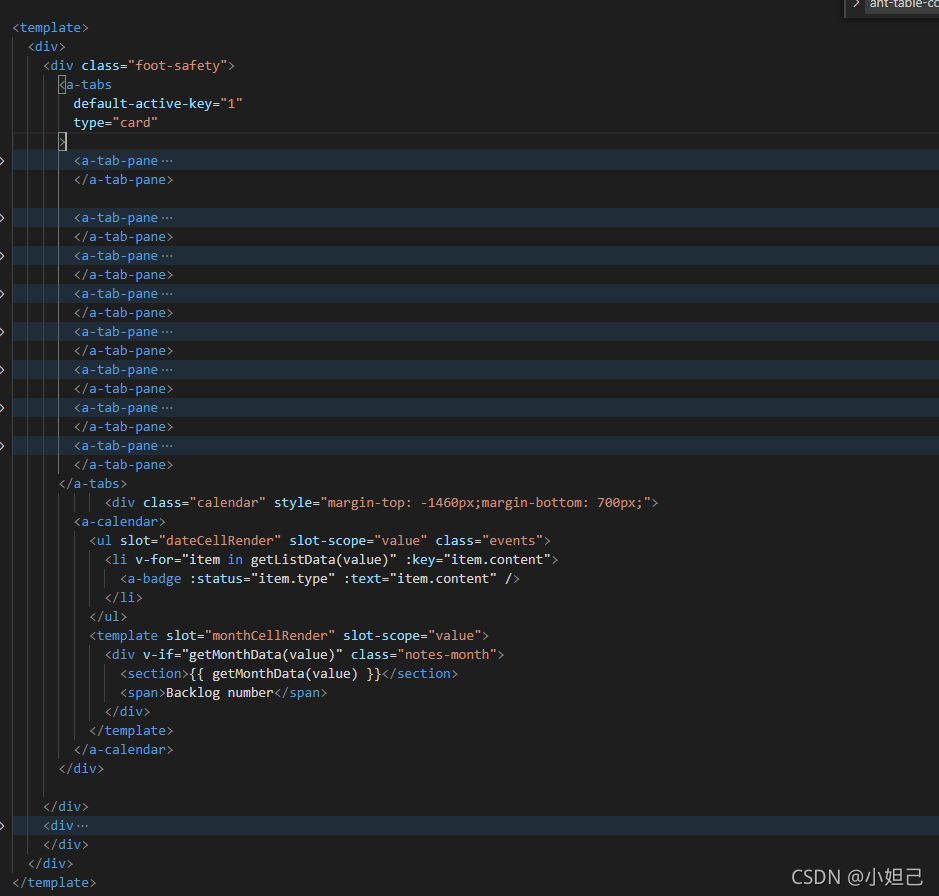Expand the last folded a-tab-pane chevron above </a-tabs>
This screenshot has height=896, width=939.
click(x=2, y=446)
